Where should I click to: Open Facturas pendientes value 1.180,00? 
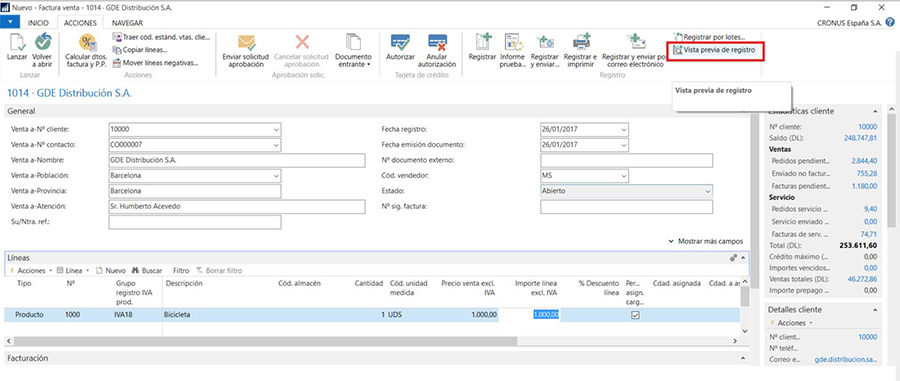(864, 186)
